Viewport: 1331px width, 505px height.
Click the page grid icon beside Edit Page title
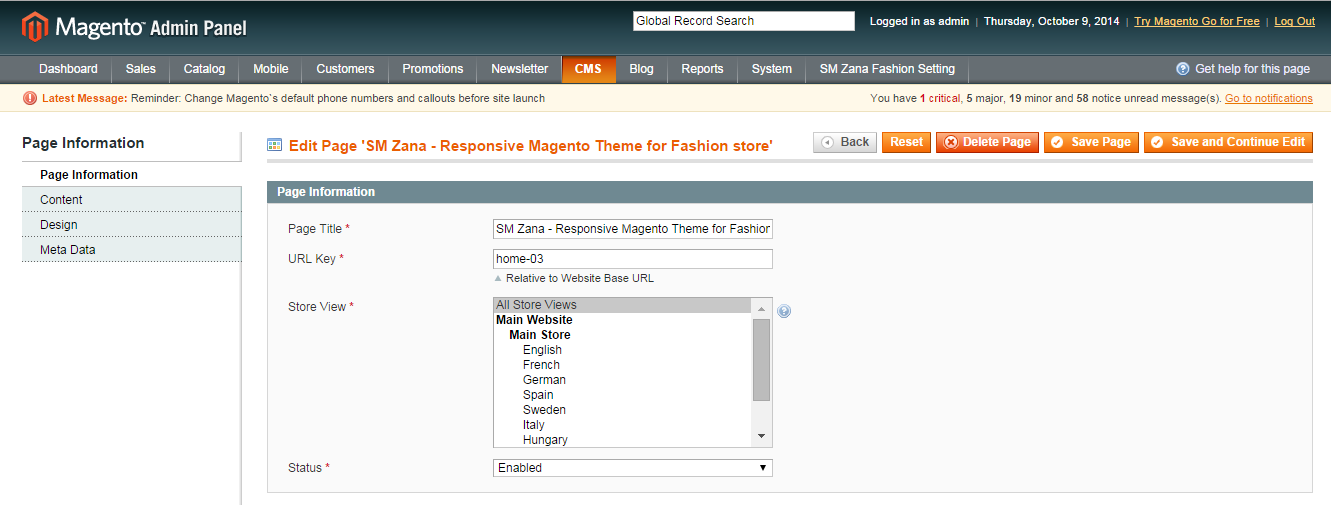tap(274, 145)
